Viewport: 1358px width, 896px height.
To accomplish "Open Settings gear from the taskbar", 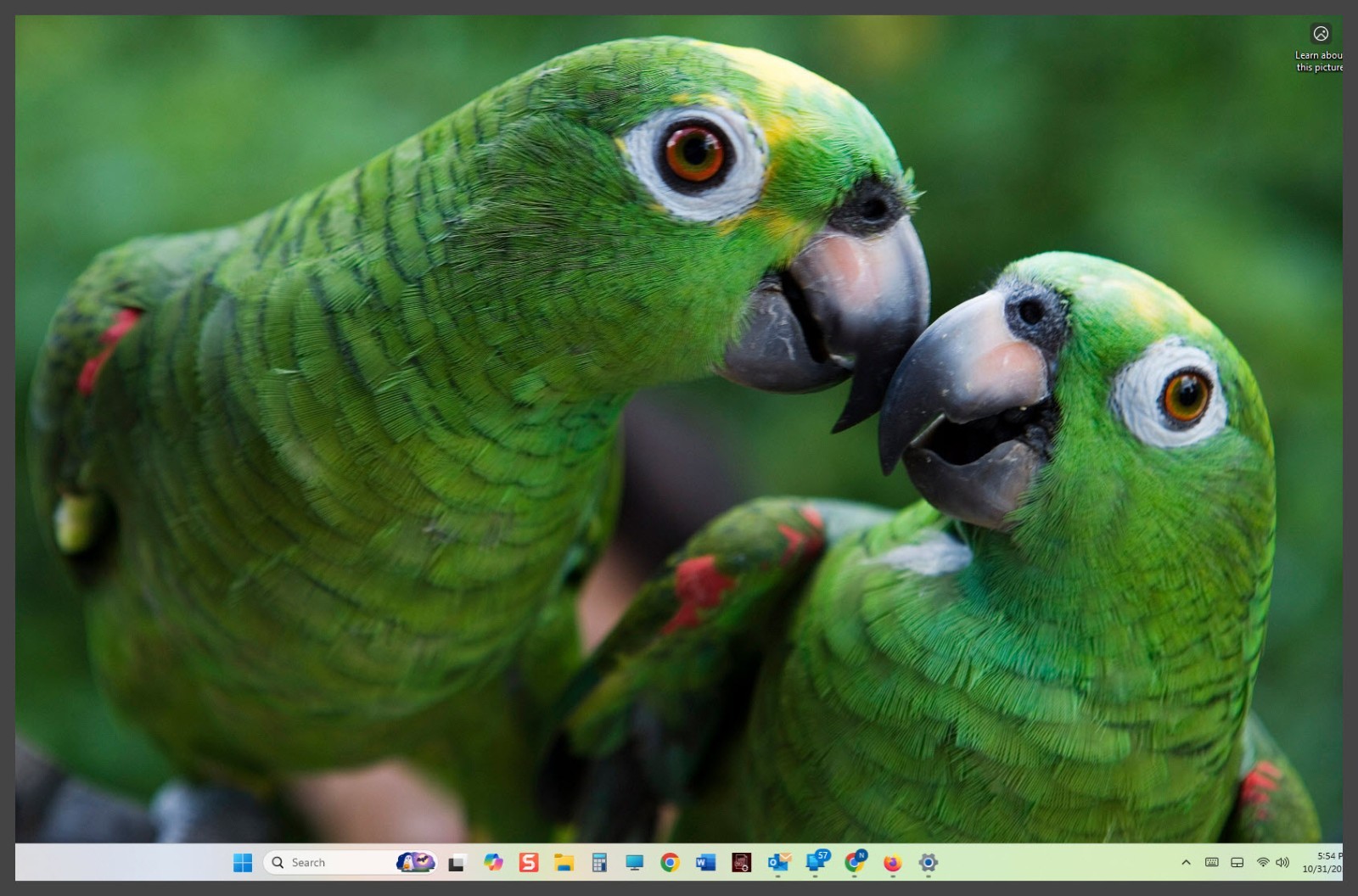I will tap(928, 862).
